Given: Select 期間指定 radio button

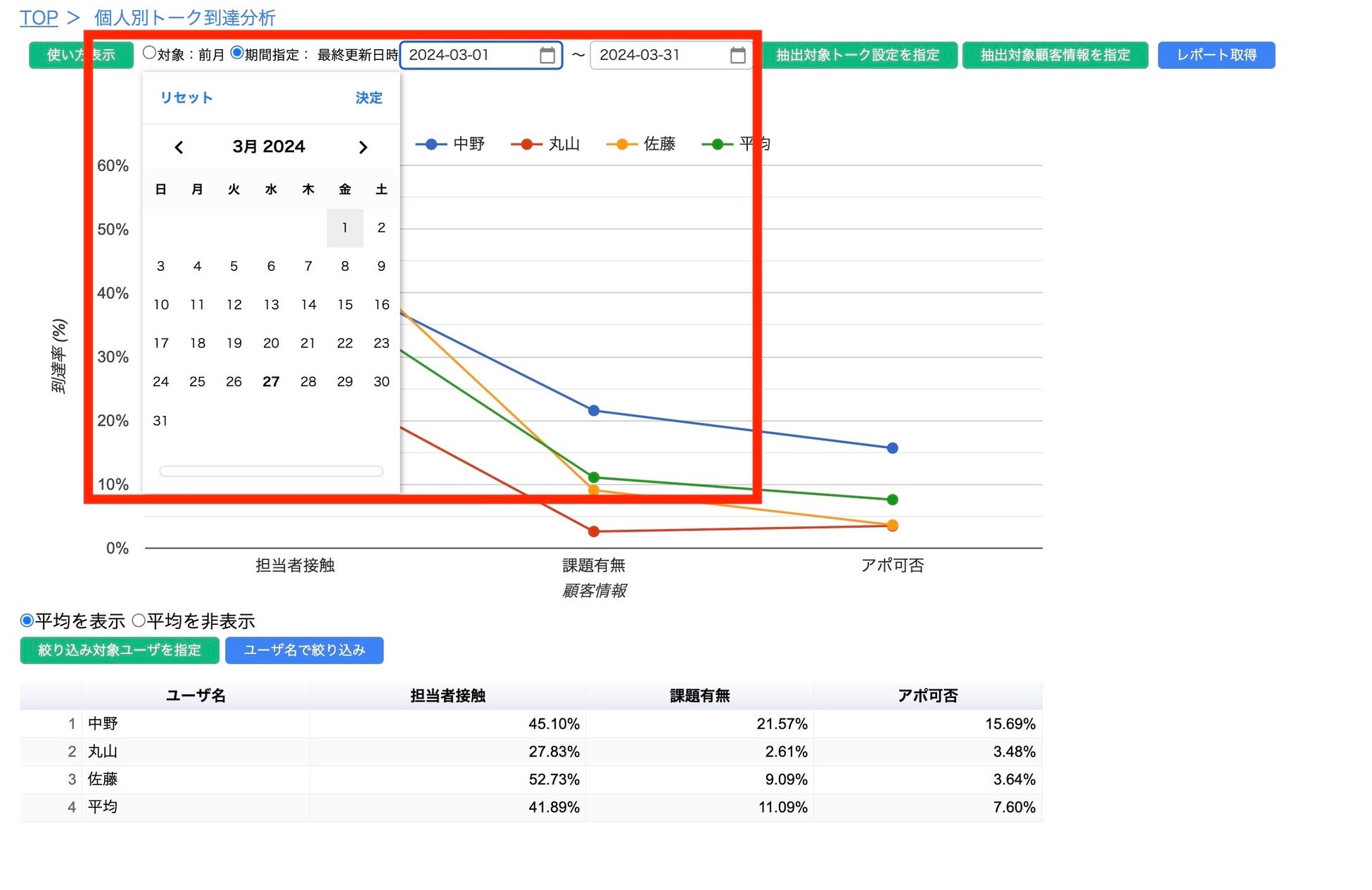Looking at the screenshot, I should (x=237, y=53).
